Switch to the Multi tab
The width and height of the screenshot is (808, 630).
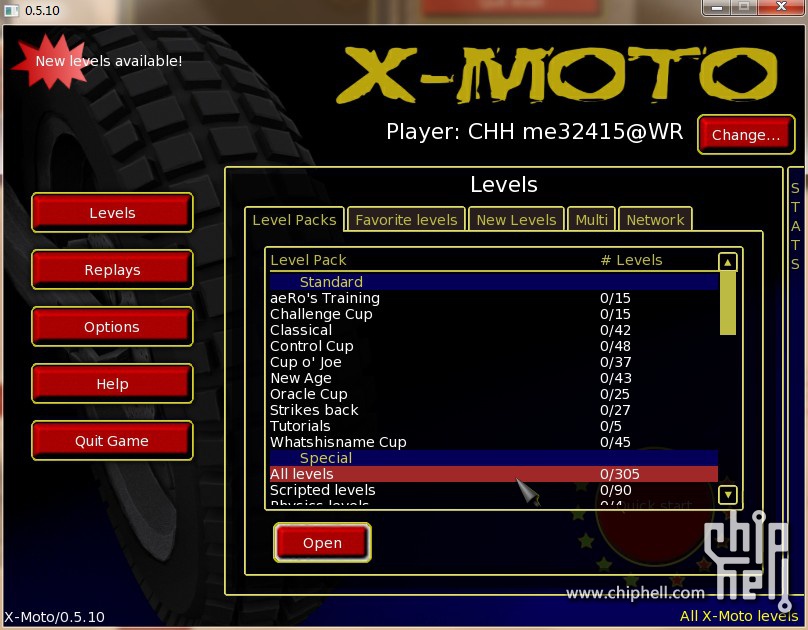592,220
